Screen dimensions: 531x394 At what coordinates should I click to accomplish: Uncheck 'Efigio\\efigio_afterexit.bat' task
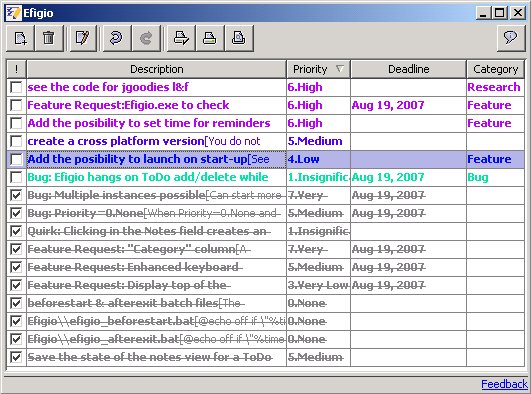pyautogui.click(x=16, y=339)
